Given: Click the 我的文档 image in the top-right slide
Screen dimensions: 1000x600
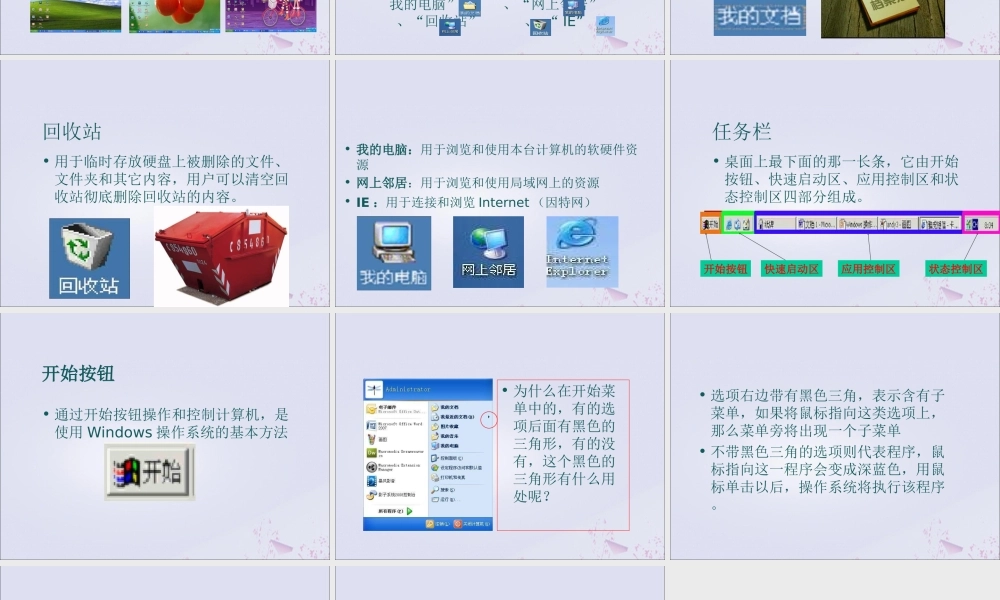Looking at the screenshot, I should tap(760, 17).
